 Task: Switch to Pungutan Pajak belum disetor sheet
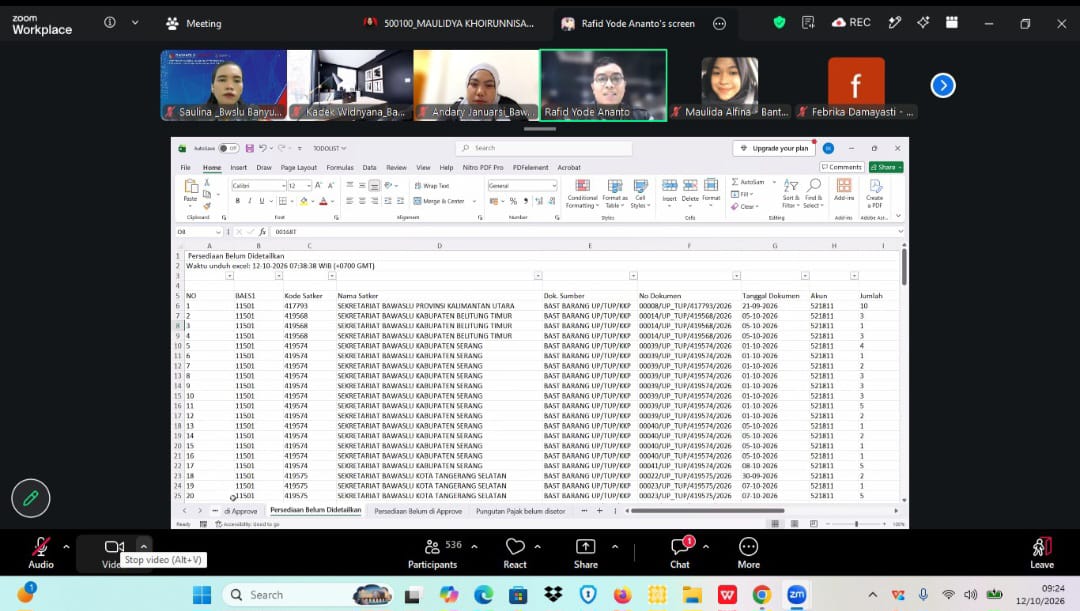click(521, 511)
